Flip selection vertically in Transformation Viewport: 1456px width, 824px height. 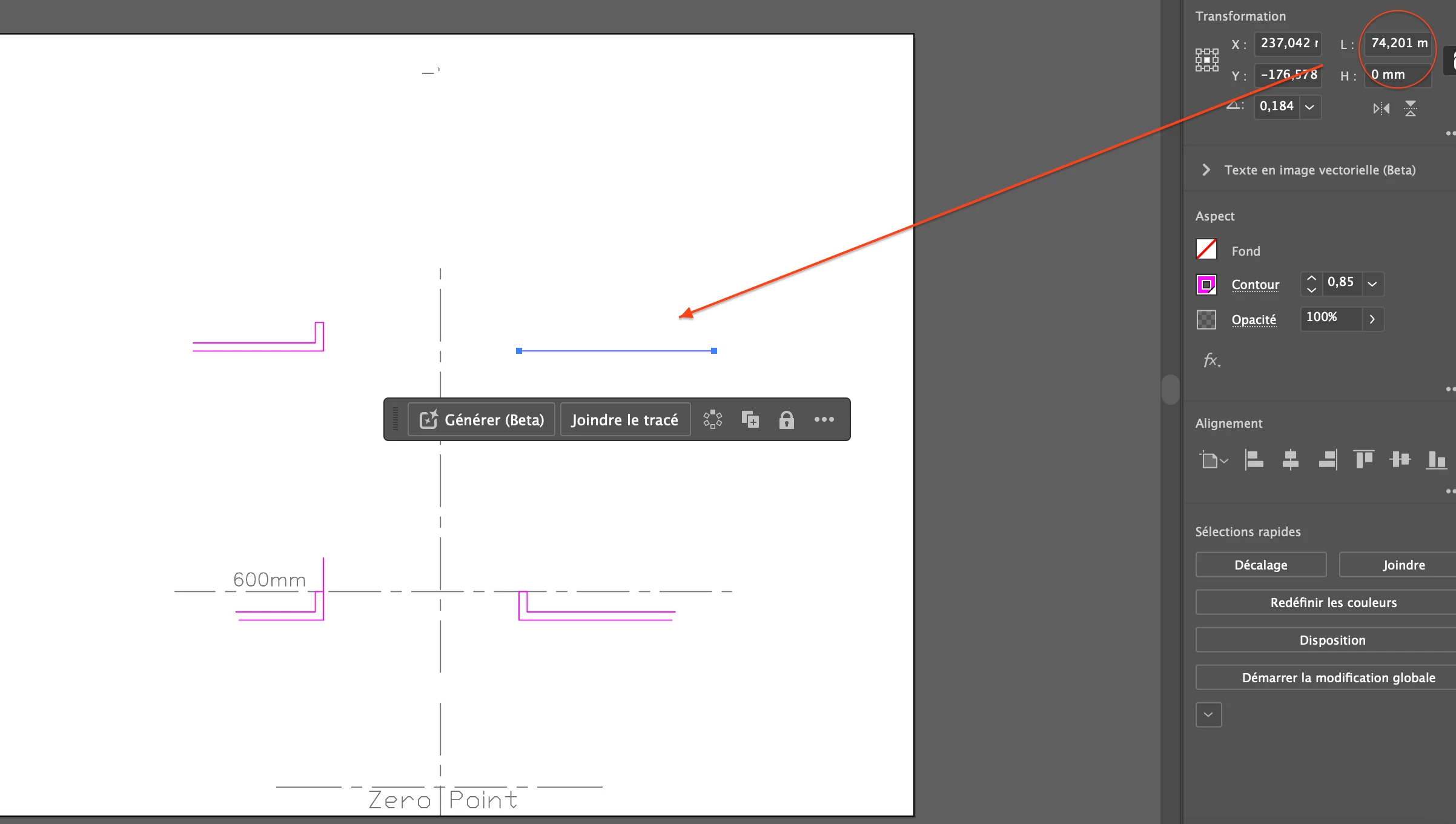point(1411,108)
